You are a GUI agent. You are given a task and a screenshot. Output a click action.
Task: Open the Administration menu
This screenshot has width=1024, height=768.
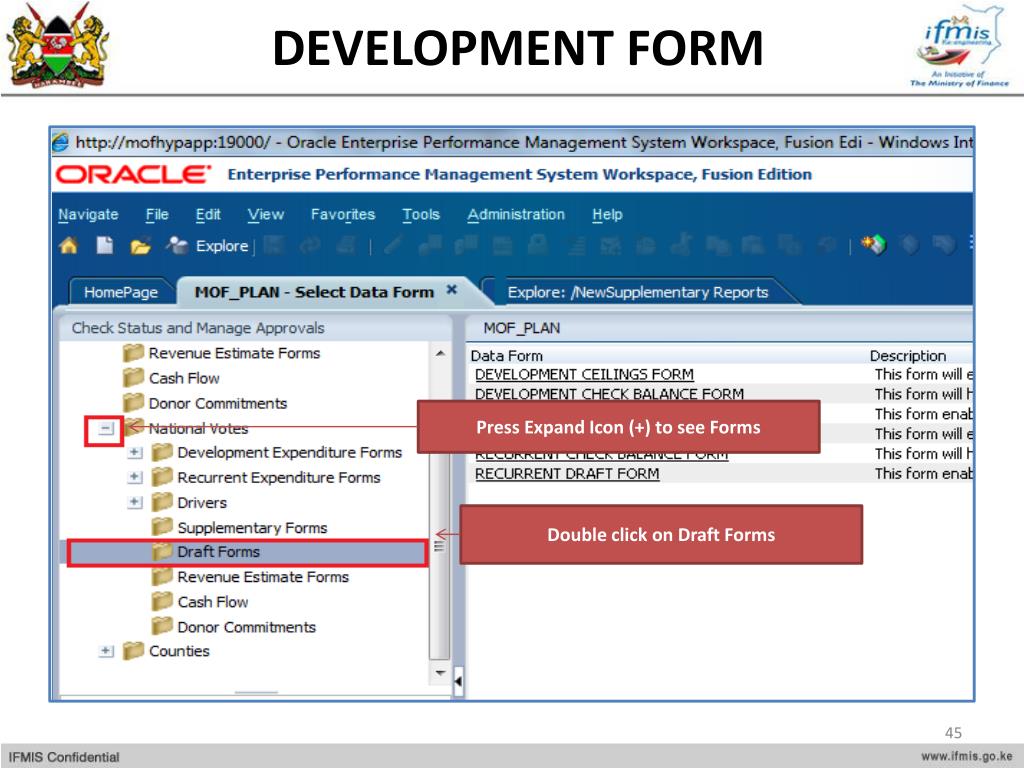[x=516, y=214]
